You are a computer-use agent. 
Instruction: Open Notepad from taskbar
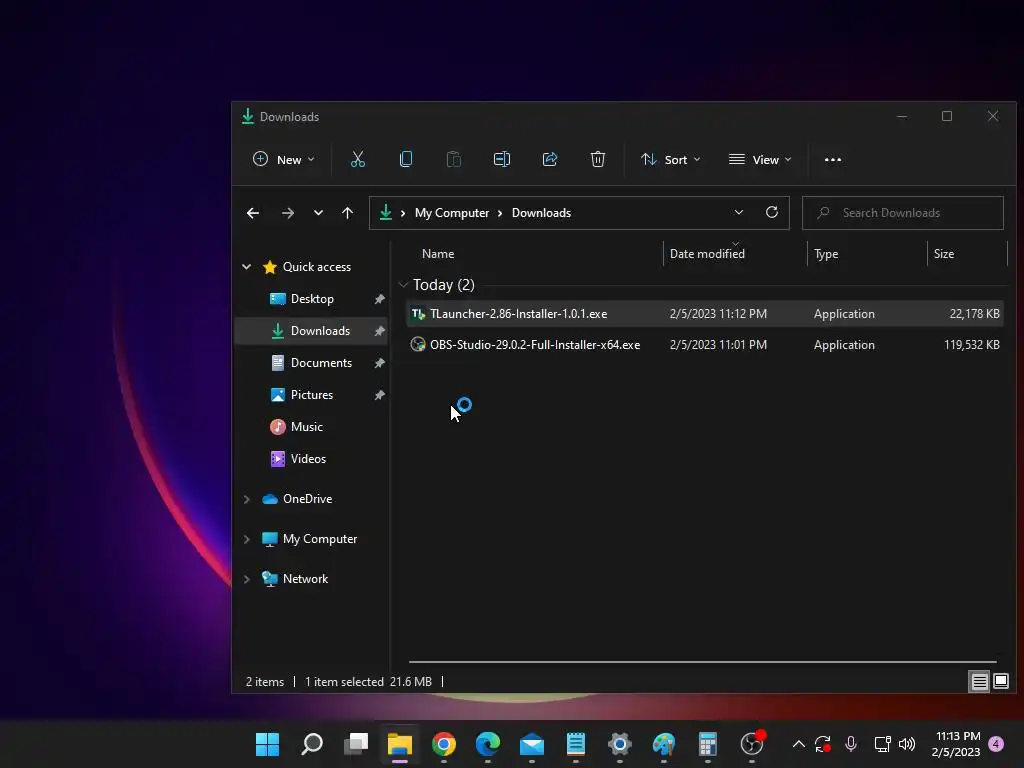(576, 744)
